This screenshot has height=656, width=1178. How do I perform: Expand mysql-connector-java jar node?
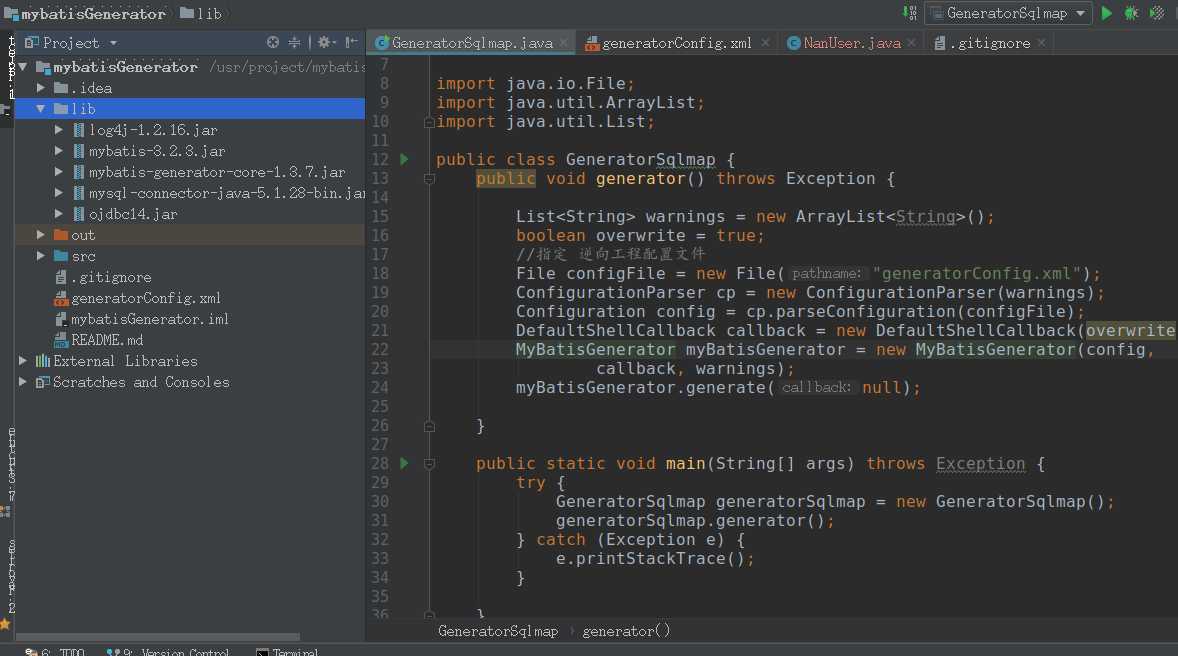click(x=59, y=193)
